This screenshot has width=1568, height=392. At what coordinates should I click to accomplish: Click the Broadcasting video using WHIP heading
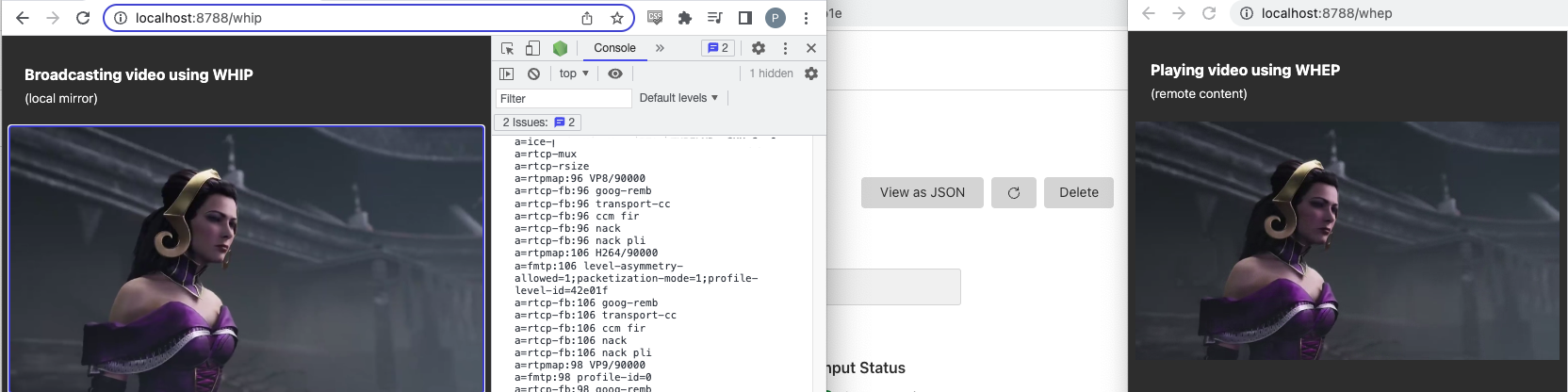point(139,74)
